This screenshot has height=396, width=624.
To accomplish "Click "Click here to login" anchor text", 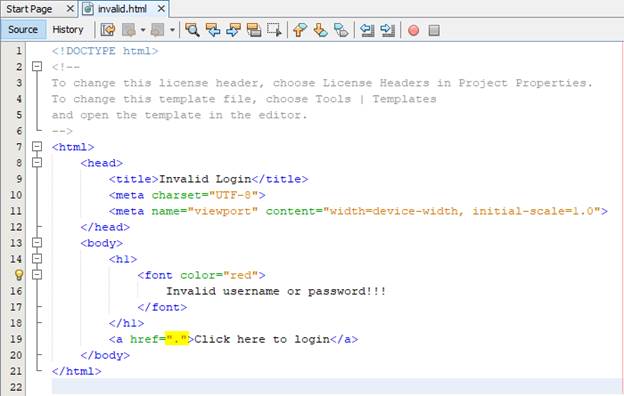I will point(262,339).
